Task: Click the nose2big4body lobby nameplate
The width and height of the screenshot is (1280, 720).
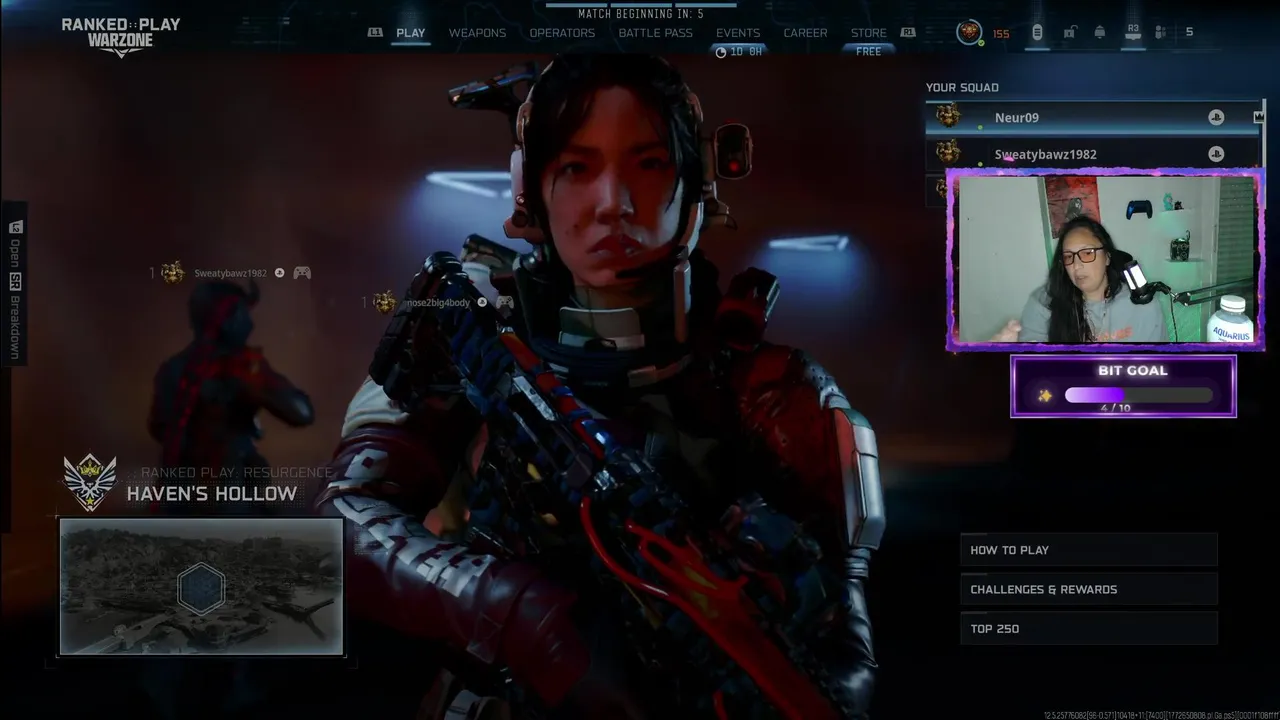Action: (437, 302)
